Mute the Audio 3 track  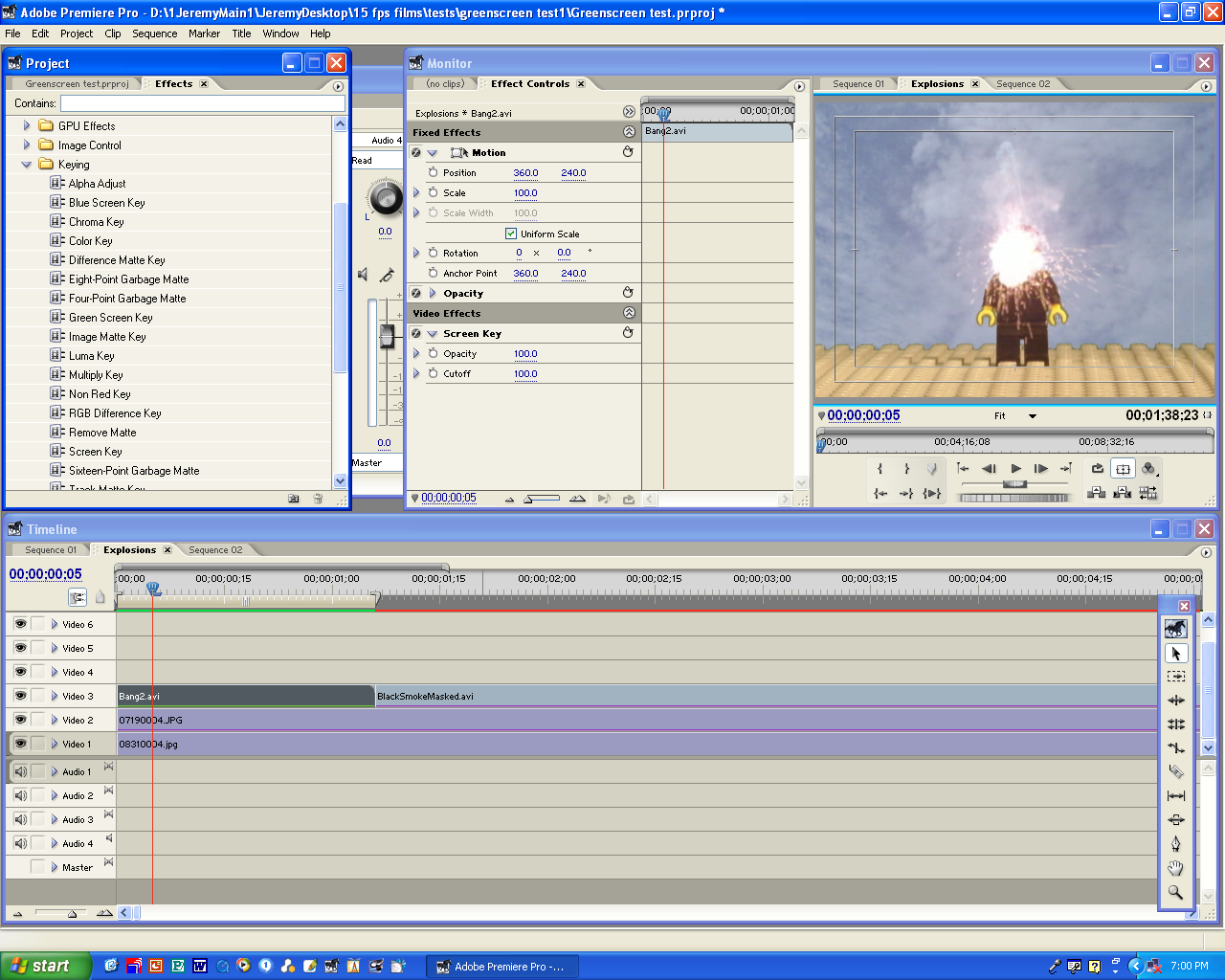(20, 819)
